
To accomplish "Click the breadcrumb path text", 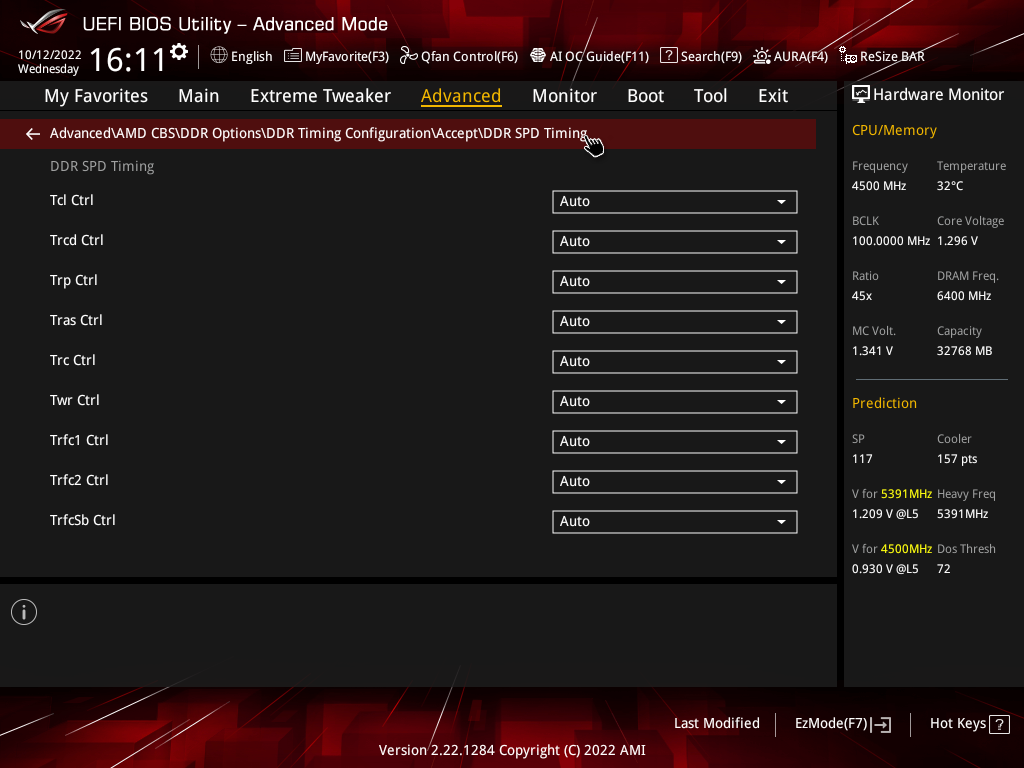I will tap(318, 134).
